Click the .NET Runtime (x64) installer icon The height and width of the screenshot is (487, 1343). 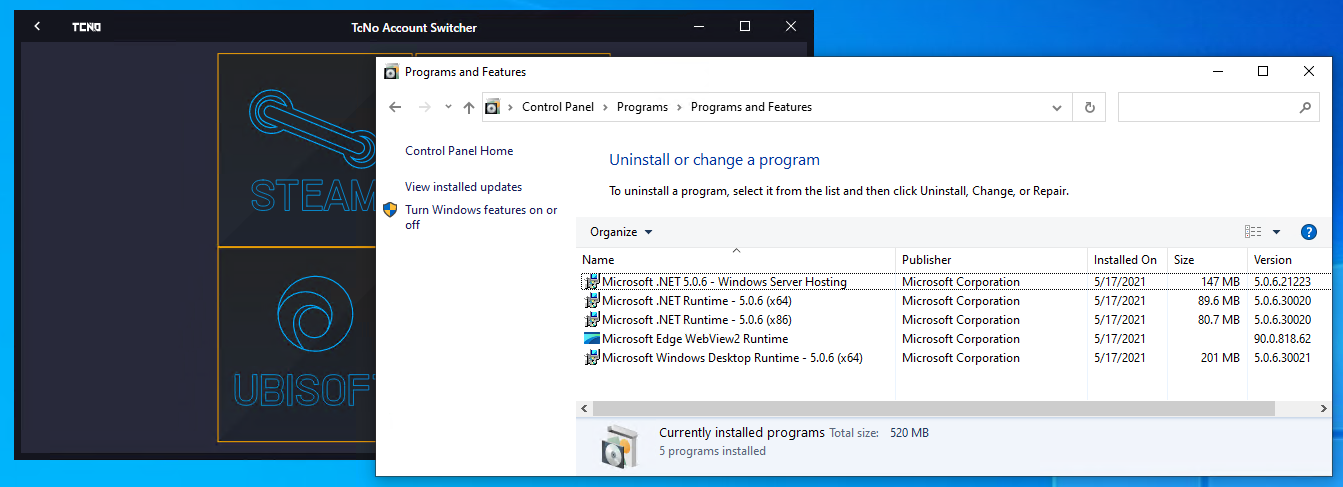point(591,301)
